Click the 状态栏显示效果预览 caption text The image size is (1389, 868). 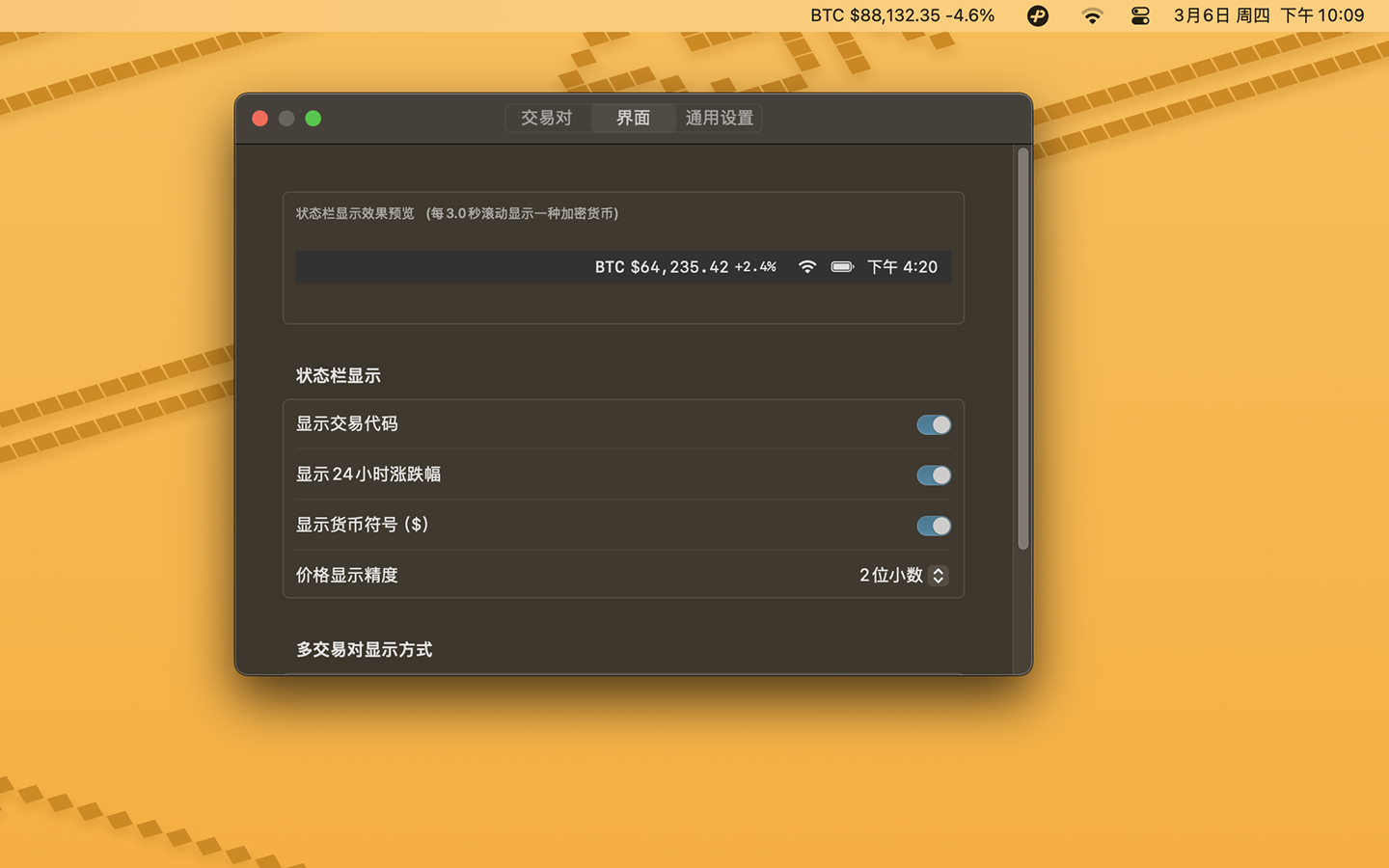pos(355,213)
